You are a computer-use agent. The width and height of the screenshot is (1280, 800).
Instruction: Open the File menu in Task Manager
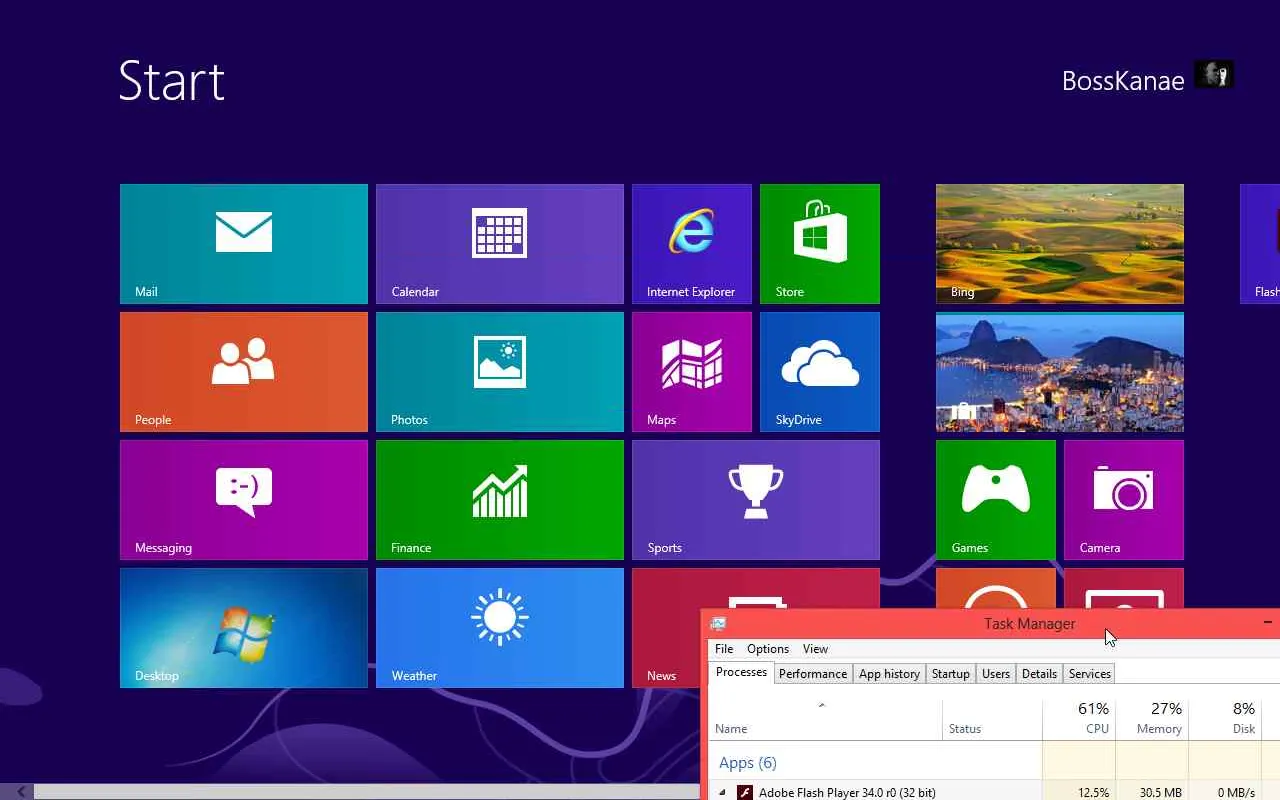pyautogui.click(x=724, y=649)
